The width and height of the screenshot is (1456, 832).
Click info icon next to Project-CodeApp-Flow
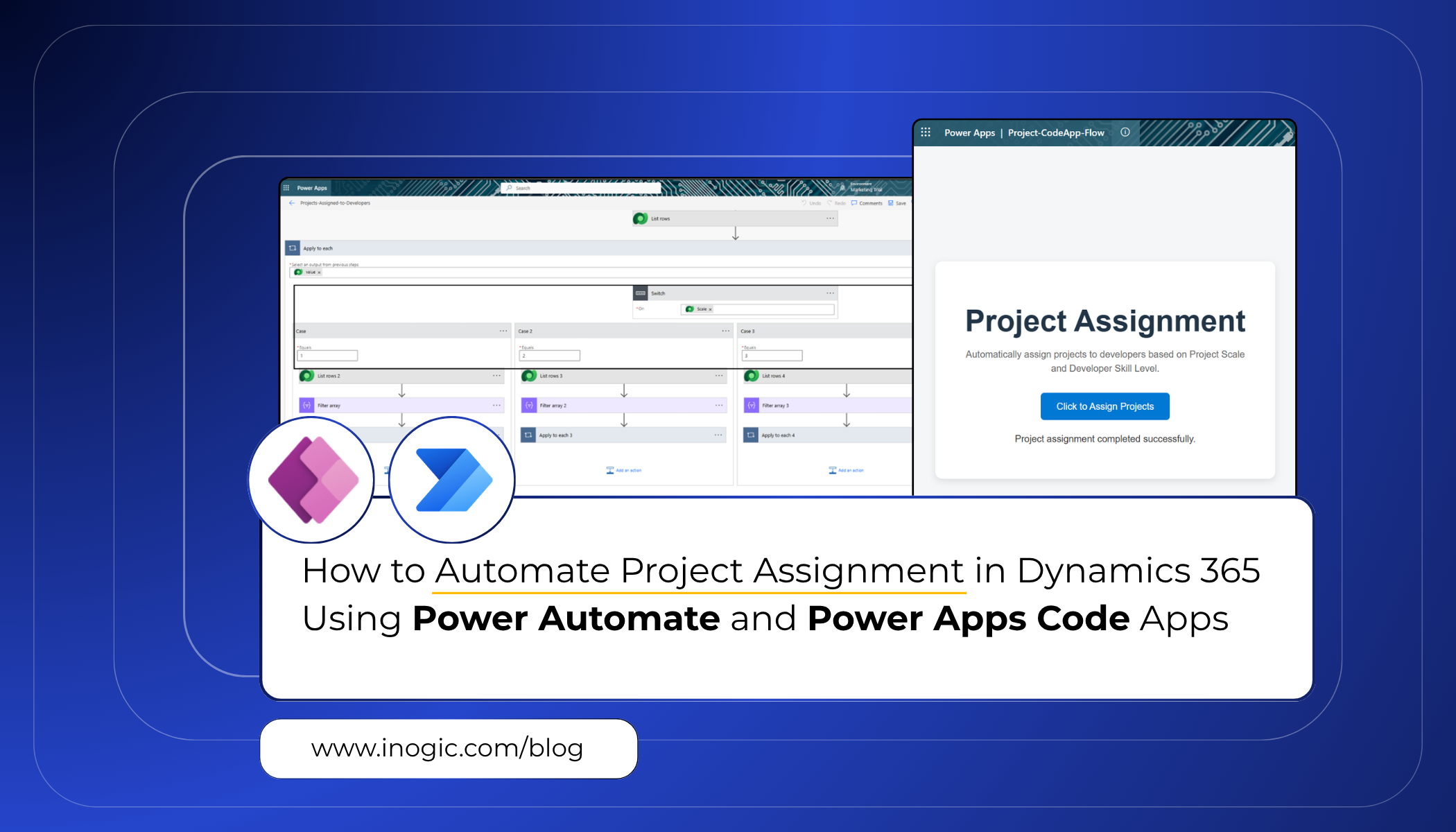1125,132
